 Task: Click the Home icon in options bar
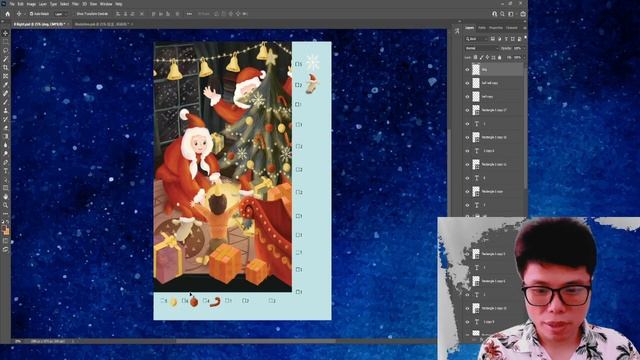click(7, 14)
